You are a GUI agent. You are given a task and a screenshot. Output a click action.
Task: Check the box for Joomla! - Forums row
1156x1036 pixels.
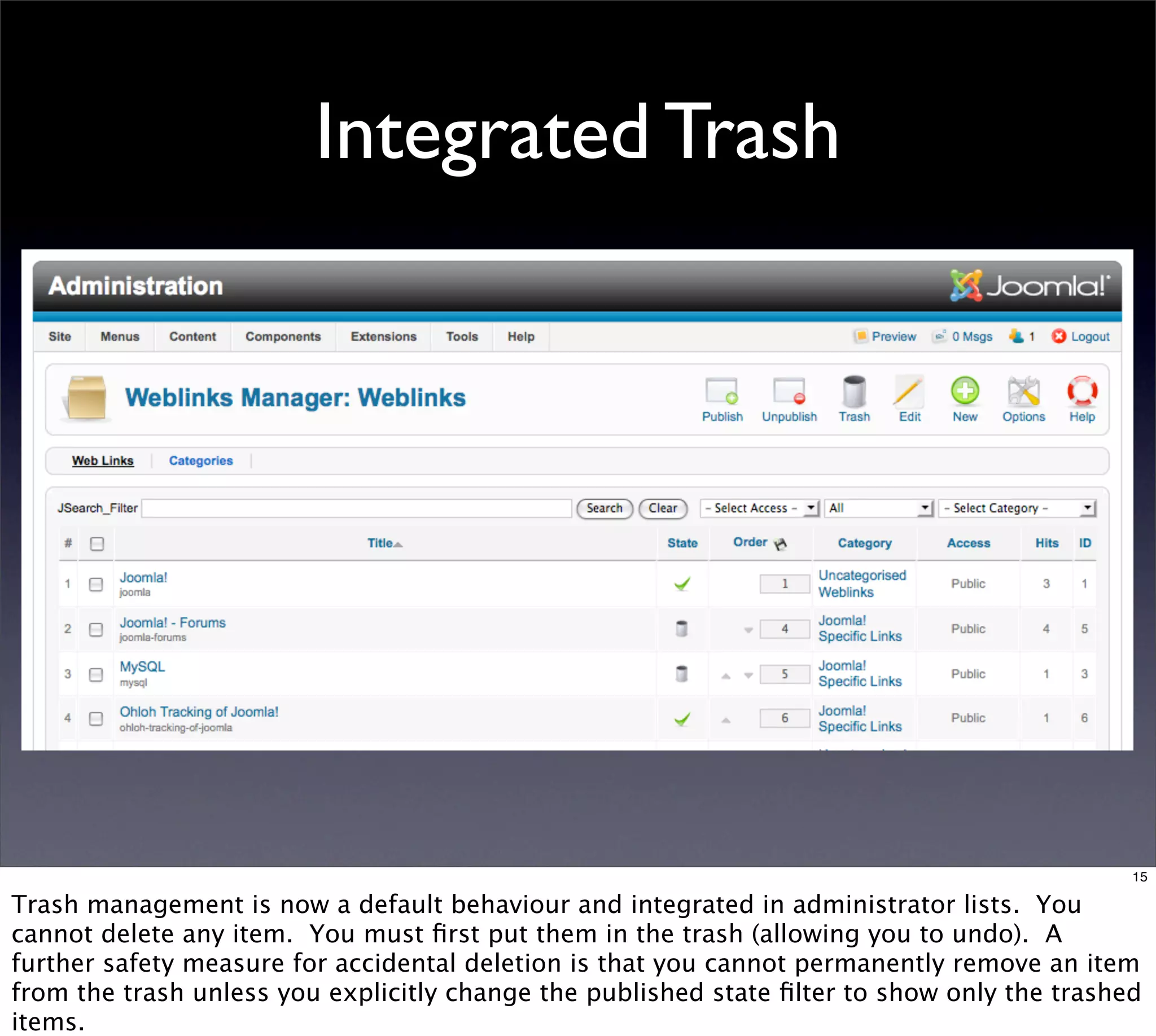pos(96,629)
